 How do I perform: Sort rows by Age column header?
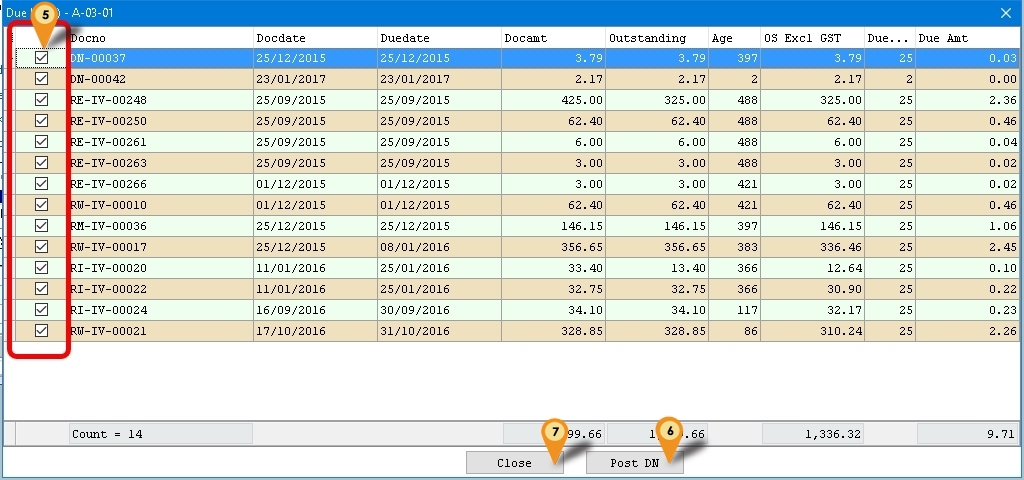pos(734,38)
